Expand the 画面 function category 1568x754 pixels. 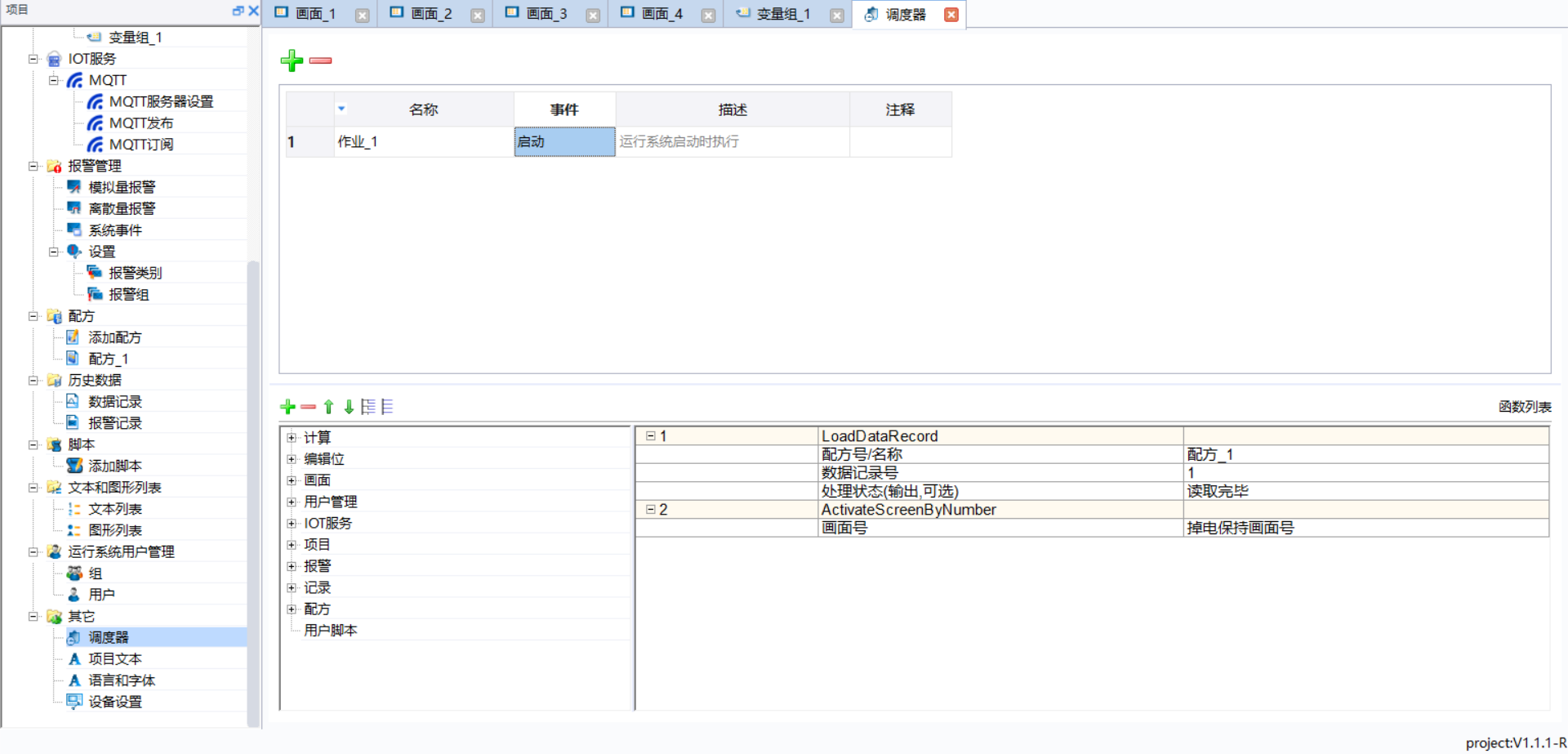(292, 480)
